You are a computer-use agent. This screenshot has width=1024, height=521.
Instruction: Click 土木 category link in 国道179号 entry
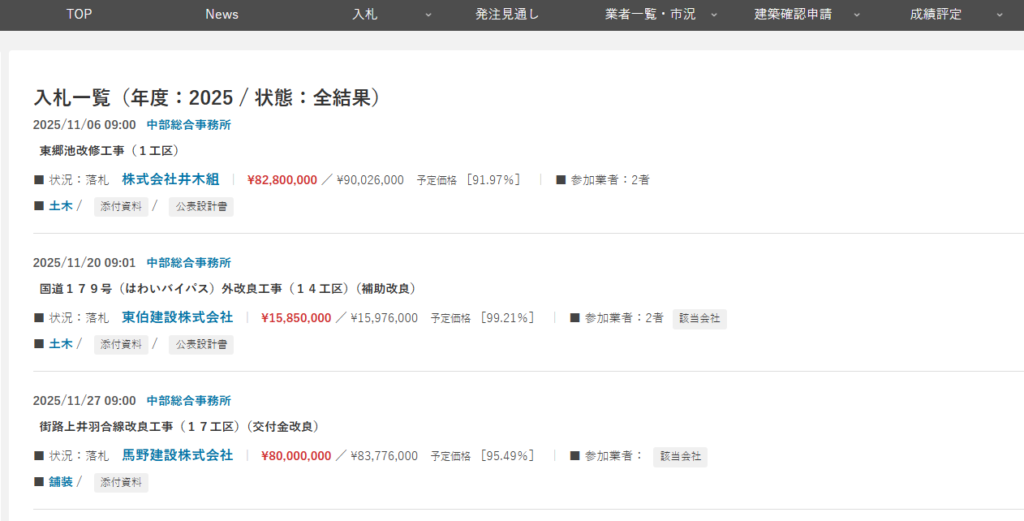click(61, 344)
